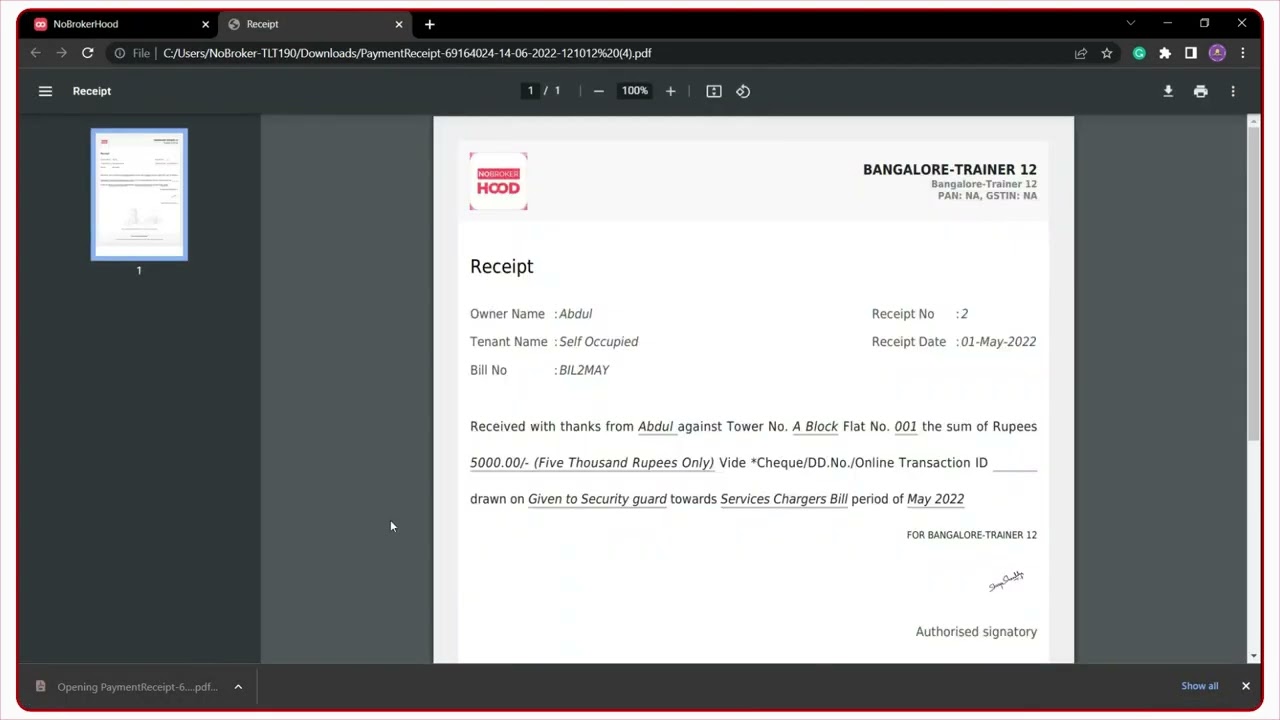Select the Receipt browser tab
Viewport: 1280px width, 720px height.
[x=314, y=24]
